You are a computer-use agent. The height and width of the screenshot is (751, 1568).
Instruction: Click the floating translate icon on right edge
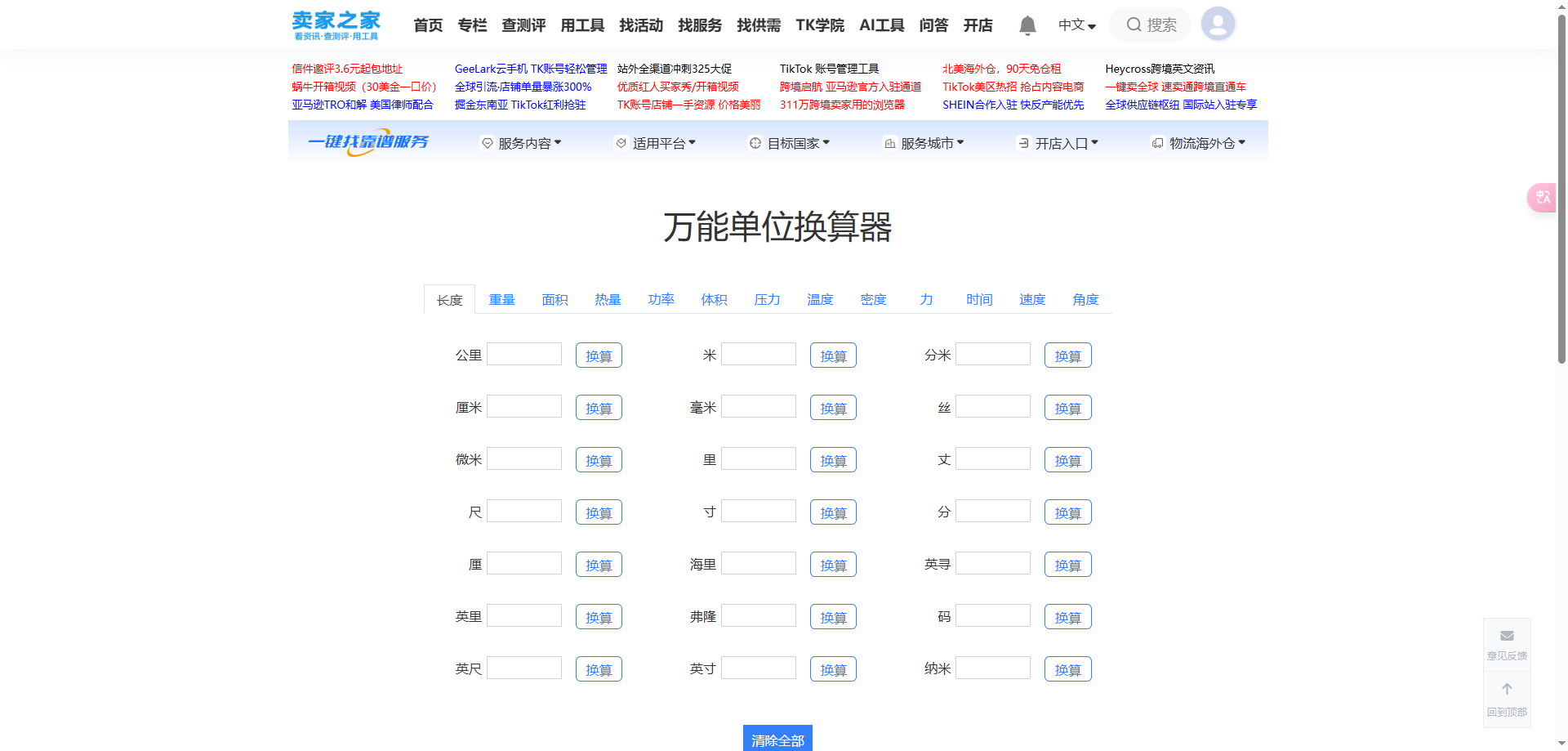coord(1542,197)
